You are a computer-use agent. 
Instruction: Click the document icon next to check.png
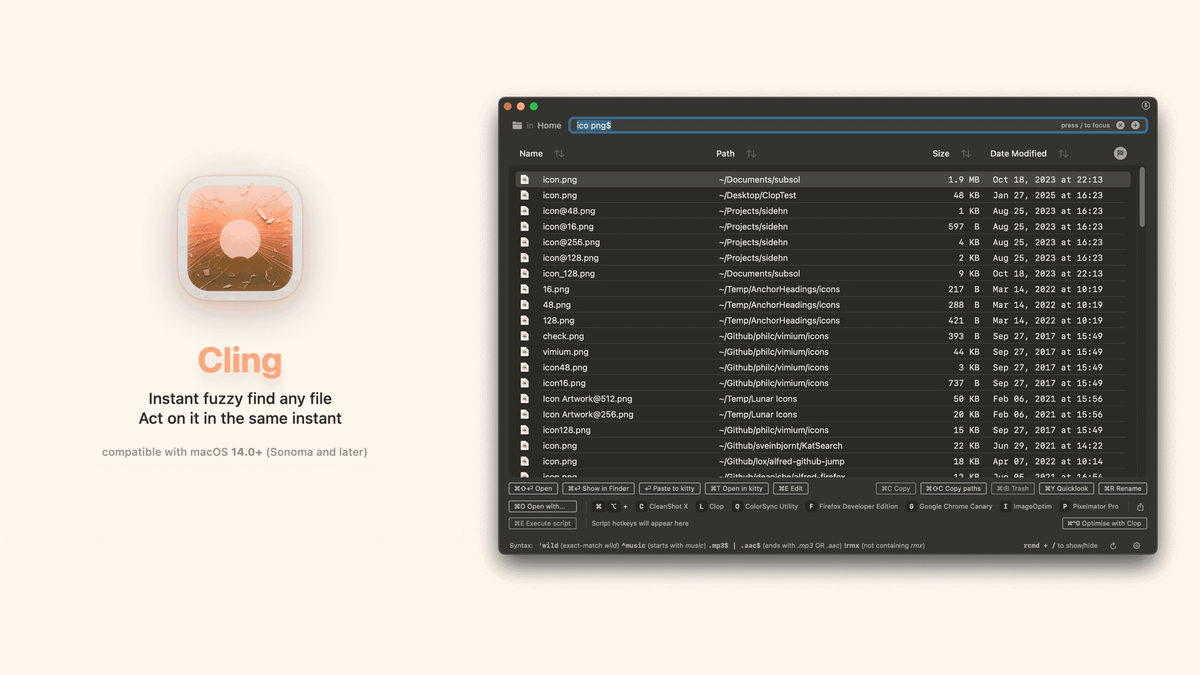click(x=525, y=335)
